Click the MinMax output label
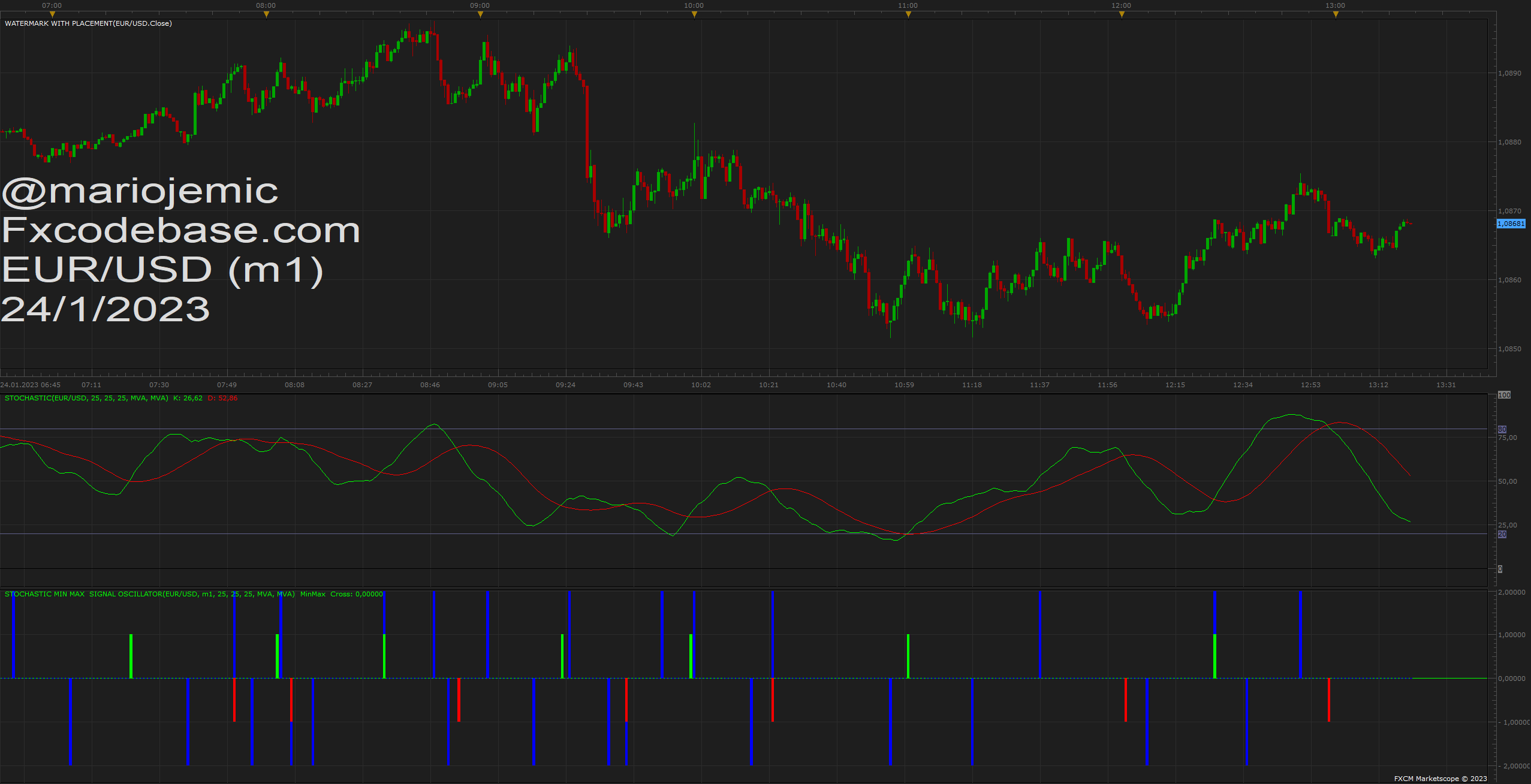 point(313,594)
